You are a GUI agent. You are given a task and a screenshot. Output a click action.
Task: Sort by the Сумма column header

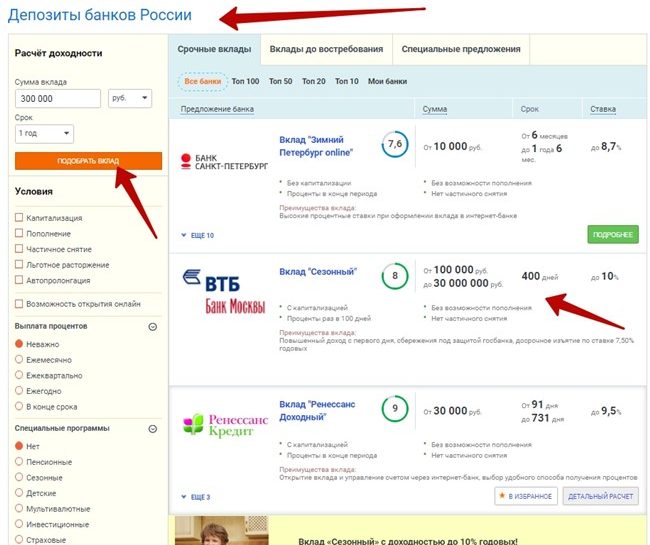[x=435, y=109]
